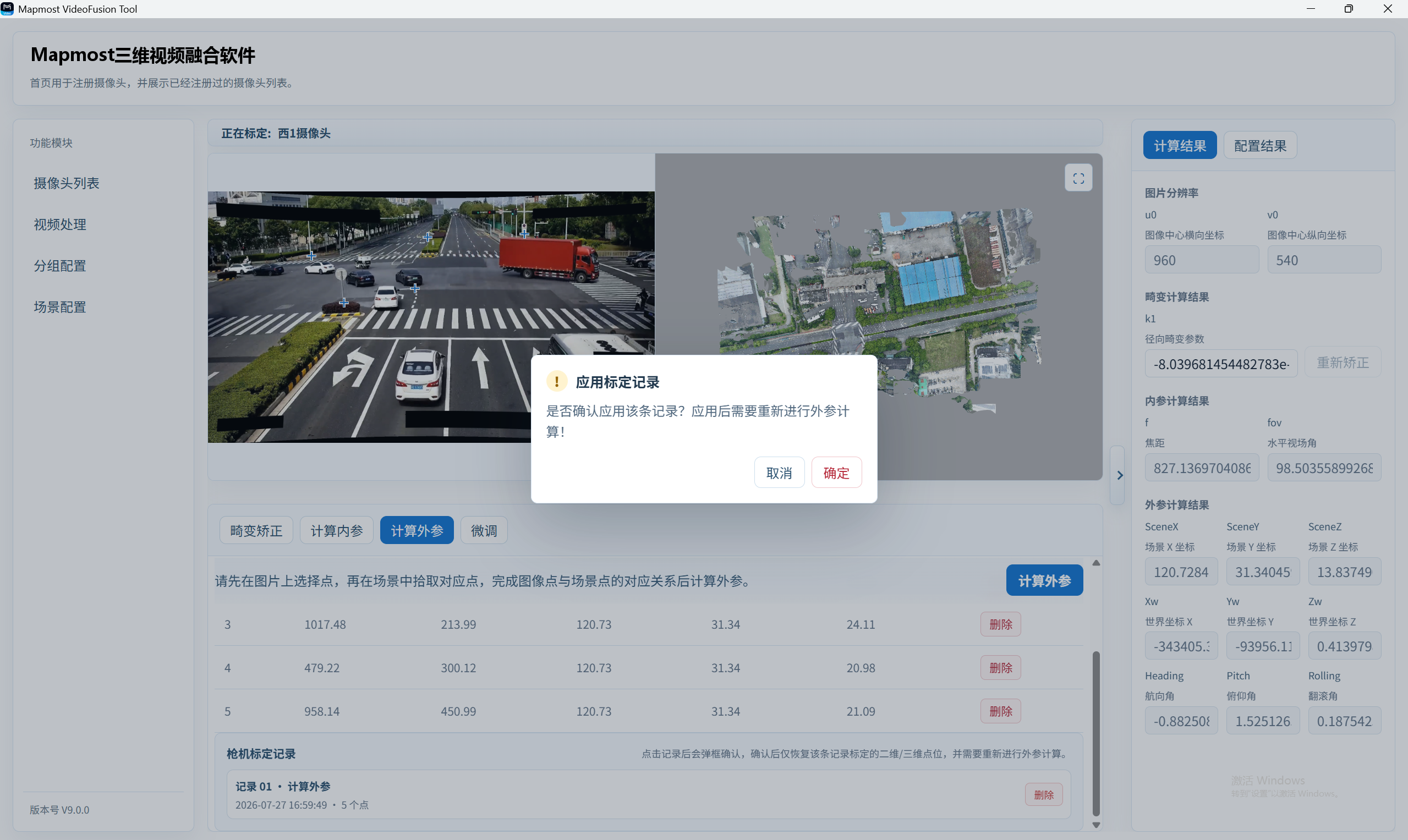Click the camera image preview
The width and height of the screenshot is (1408, 840).
(x=431, y=317)
